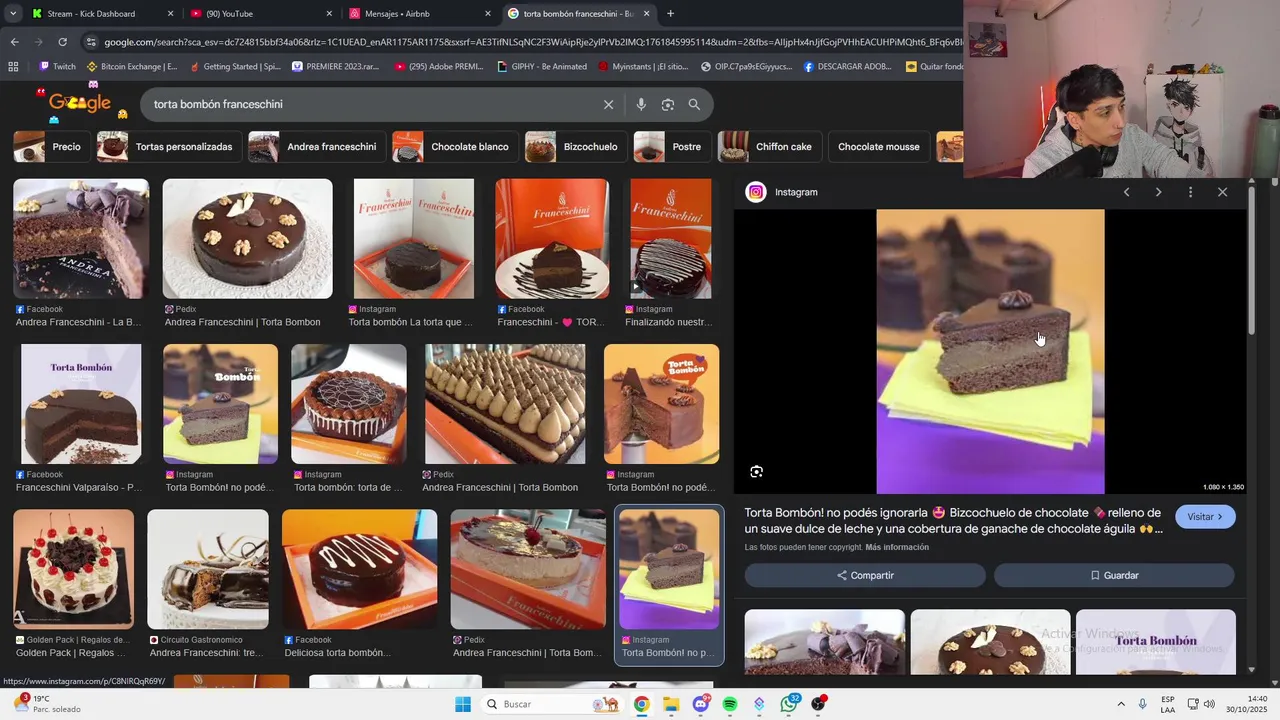Open Instagram source label in preview panel
The height and width of the screenshot is (720, 1280).
782,192
